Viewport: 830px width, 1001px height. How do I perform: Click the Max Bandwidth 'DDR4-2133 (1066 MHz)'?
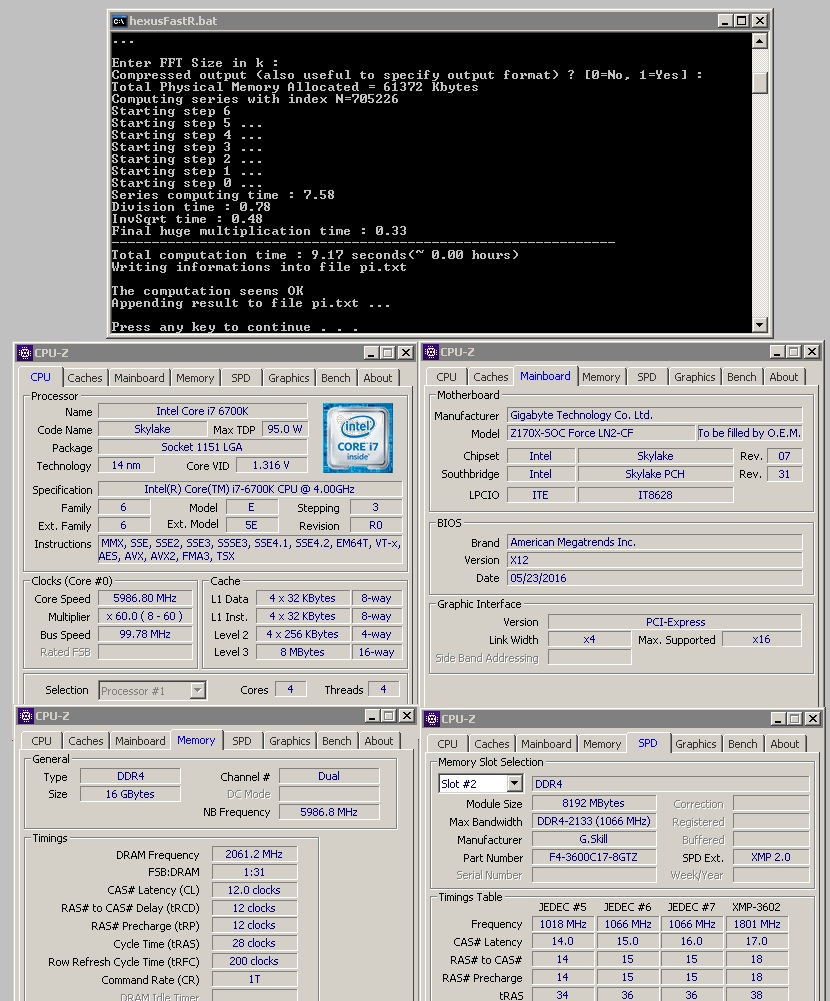coord(594,821)
